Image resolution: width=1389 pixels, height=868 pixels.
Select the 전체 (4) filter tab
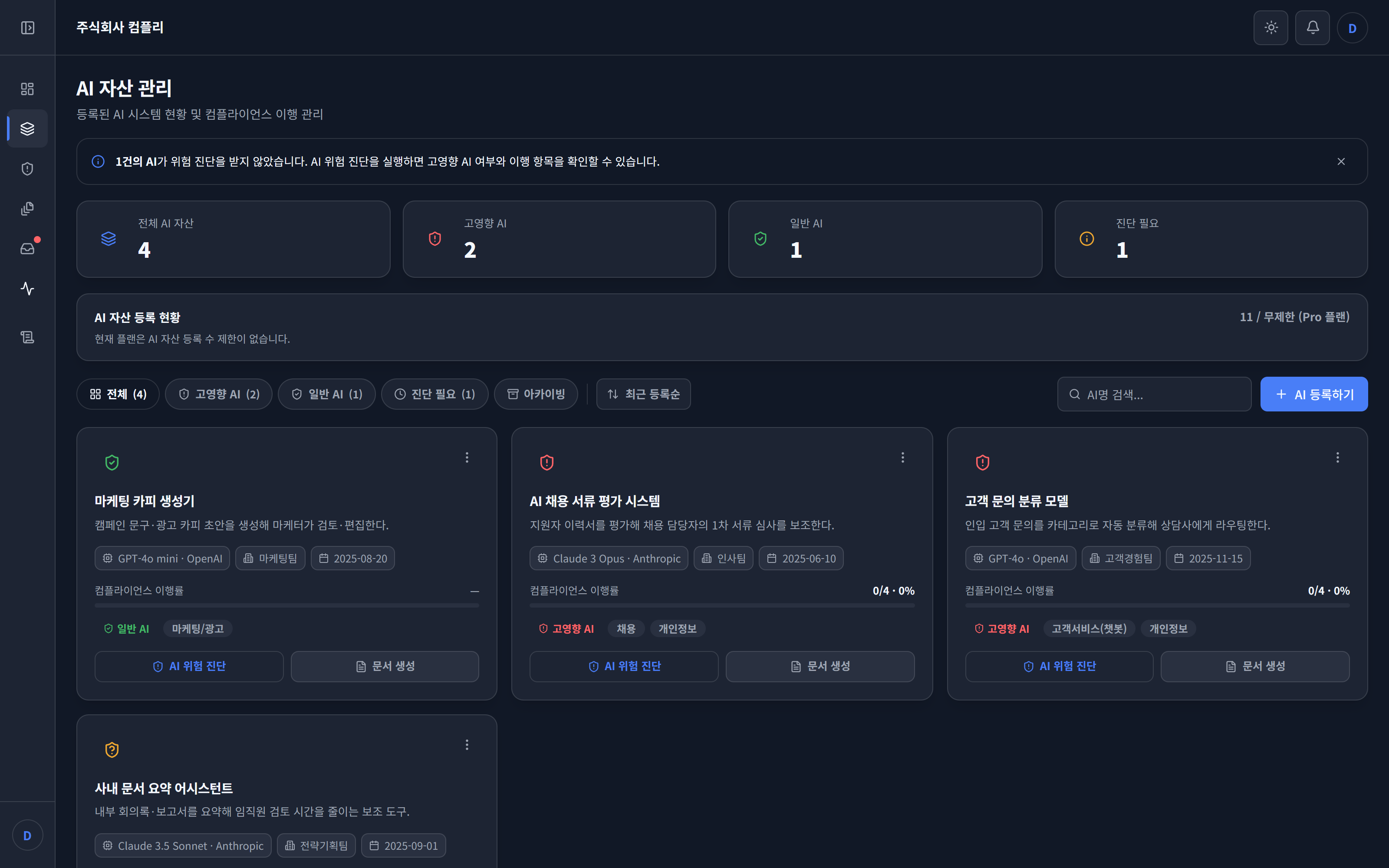(x=118, y=394)
